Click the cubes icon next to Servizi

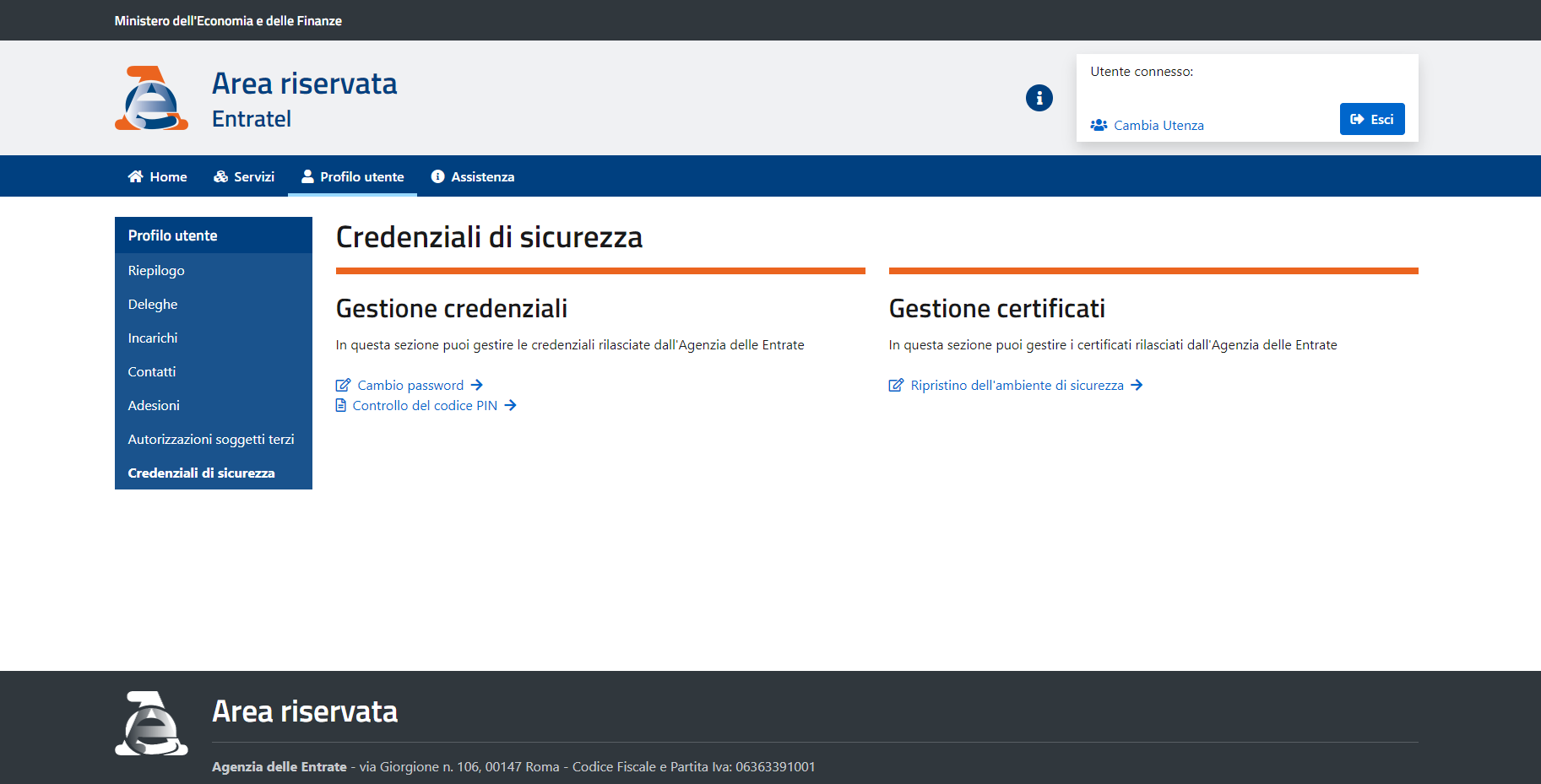[221, 176]
